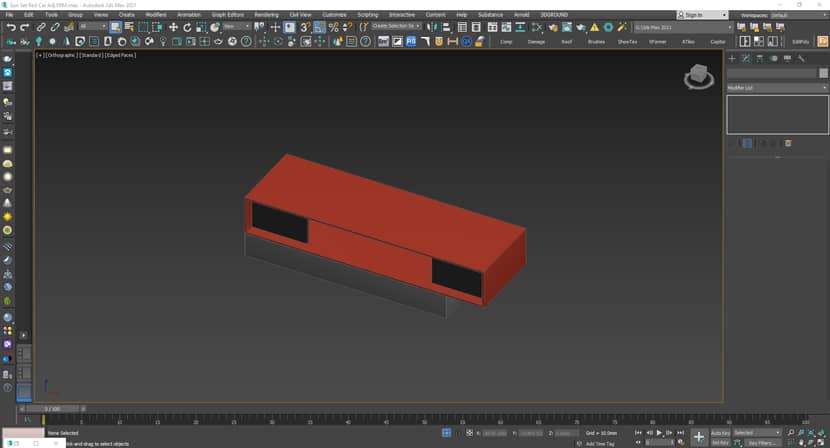Image resolution: width=830 pixels, height=448 pixels.
Task: Click the Percent Snap toggle icon
Action: tap(334, 27)
